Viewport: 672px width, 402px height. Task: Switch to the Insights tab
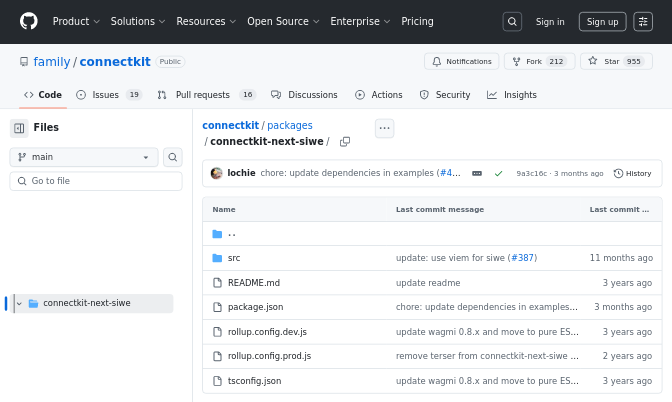point(512,95)
